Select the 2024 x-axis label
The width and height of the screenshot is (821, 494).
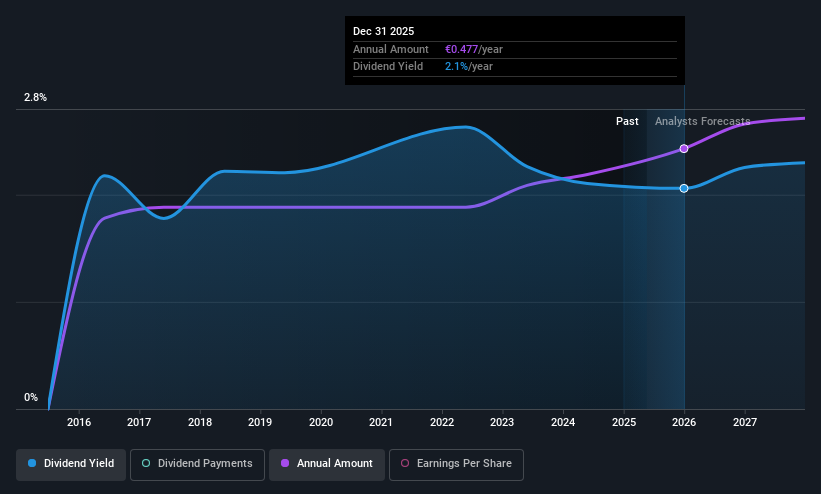click(563, 422)
